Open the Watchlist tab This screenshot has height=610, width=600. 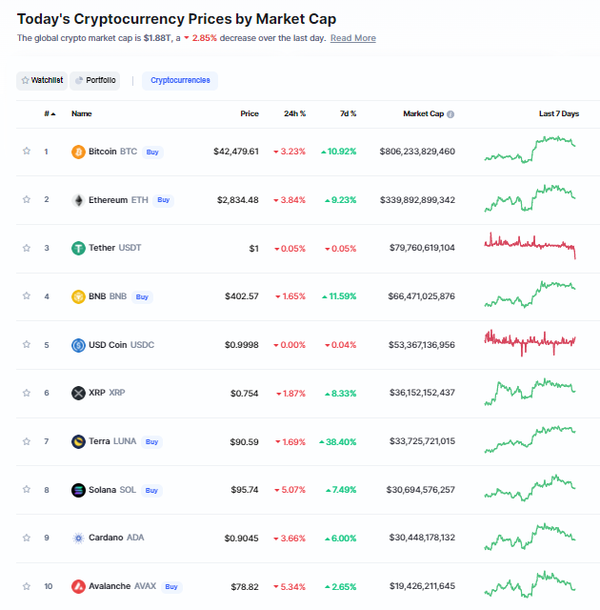pyautogui.click(x=42, y=81)
